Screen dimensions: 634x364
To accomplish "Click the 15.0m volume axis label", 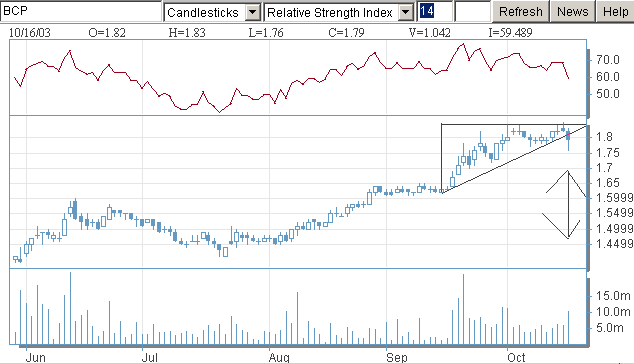I will click(x=613, y=296).
